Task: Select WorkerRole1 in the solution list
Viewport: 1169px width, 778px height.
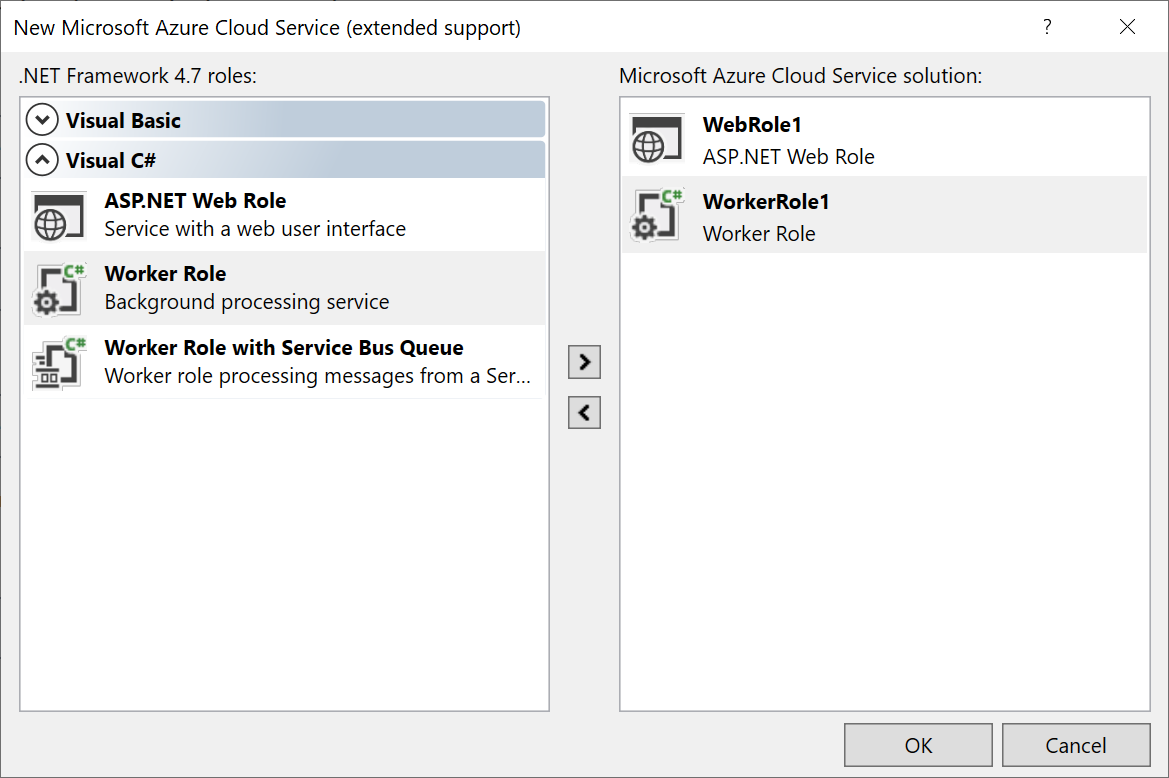Action: pyautogui.click(x=766, y=202)
